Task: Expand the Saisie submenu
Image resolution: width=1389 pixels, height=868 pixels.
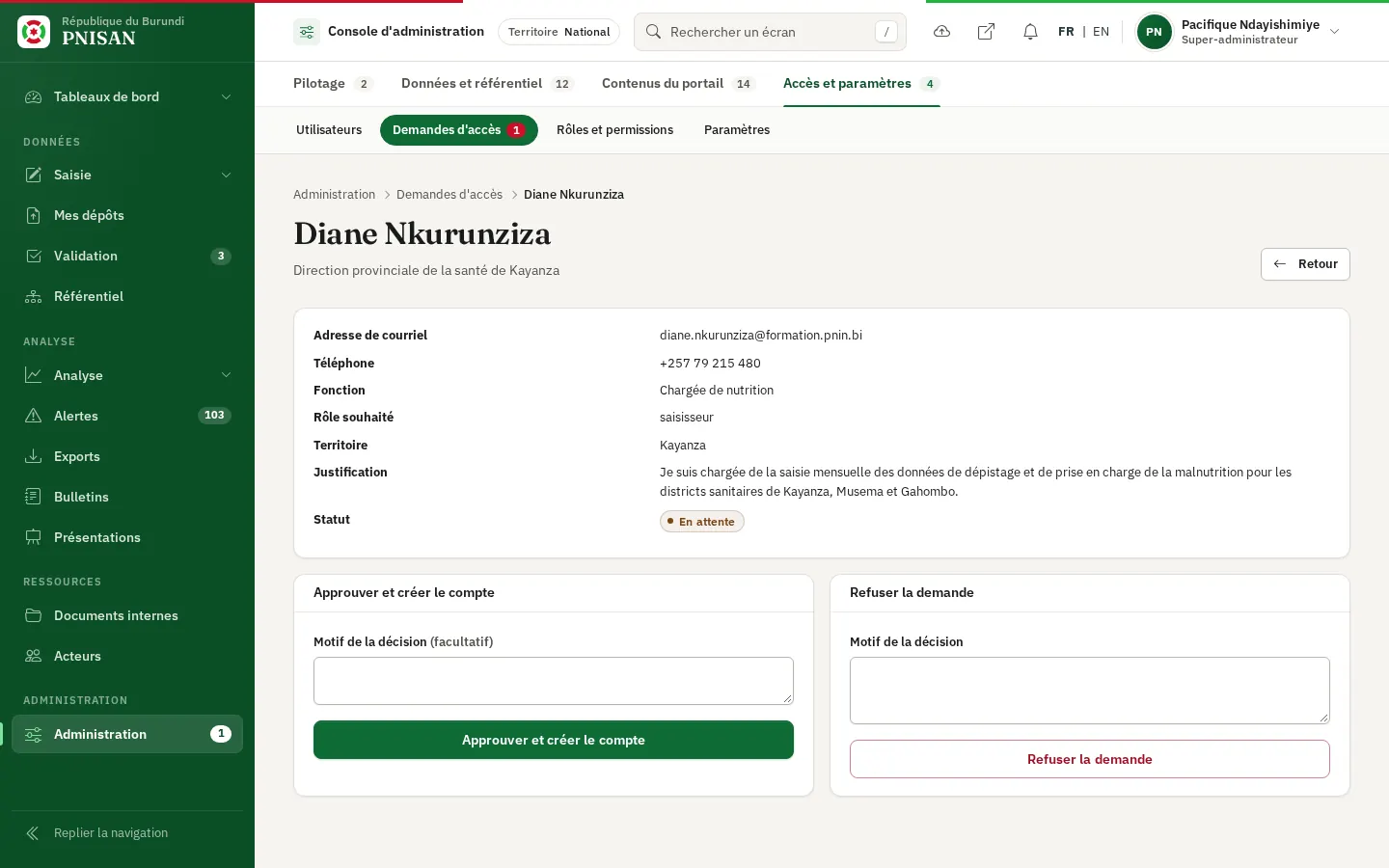Action: (x=127, y=175)
